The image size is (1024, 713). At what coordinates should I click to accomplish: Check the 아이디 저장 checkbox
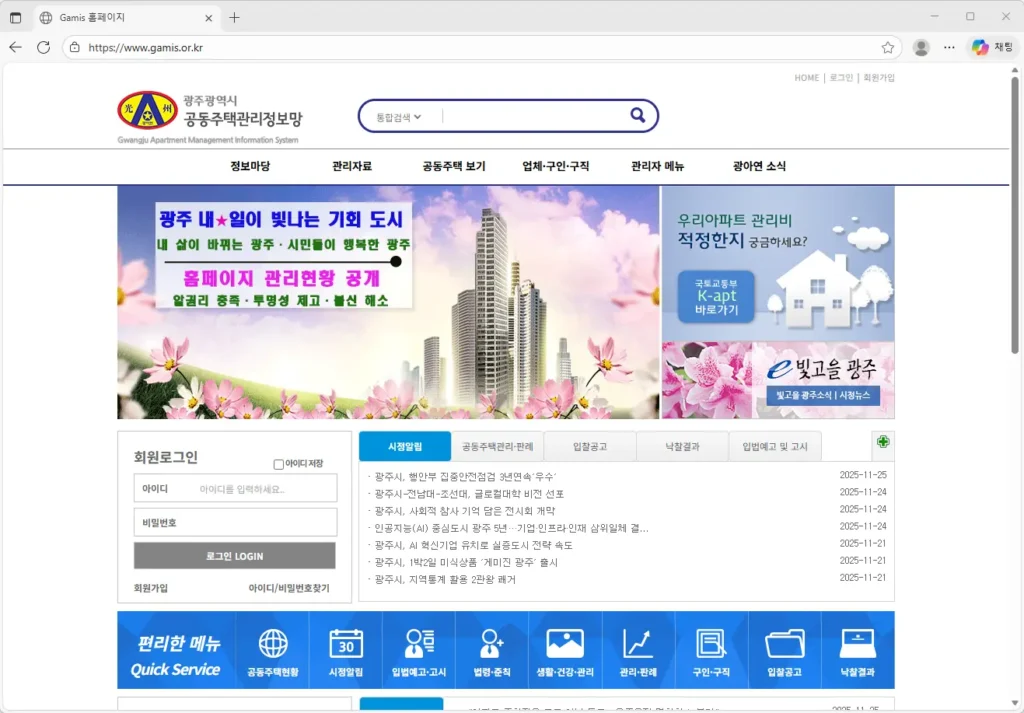coord(279,464)
